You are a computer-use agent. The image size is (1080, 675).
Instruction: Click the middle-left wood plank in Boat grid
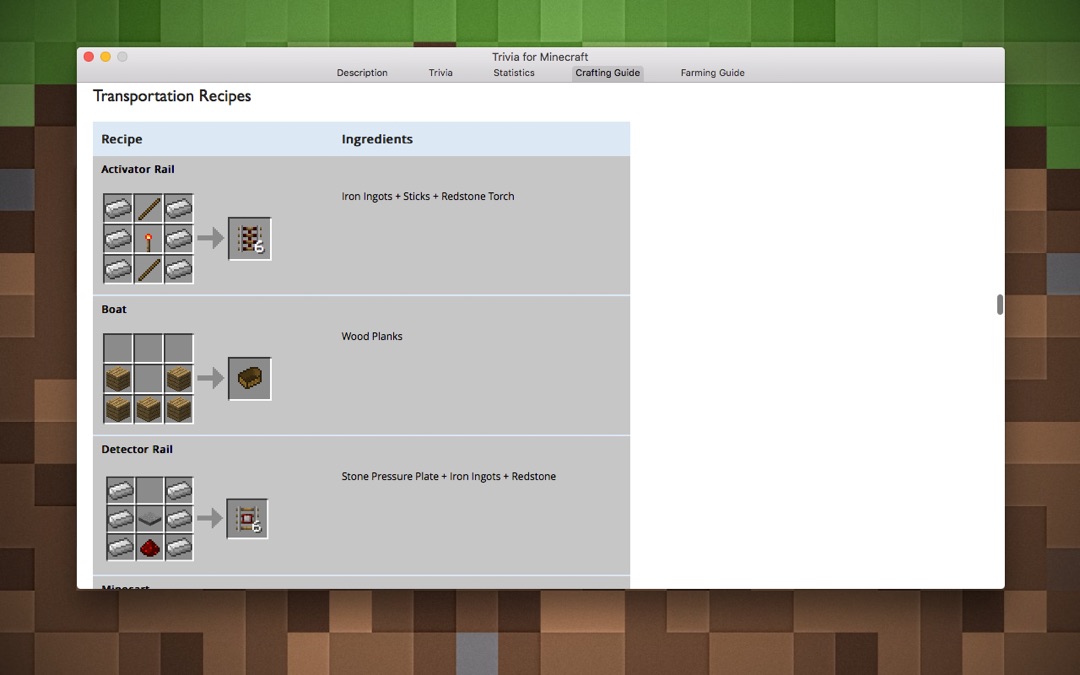coord(118,379)
